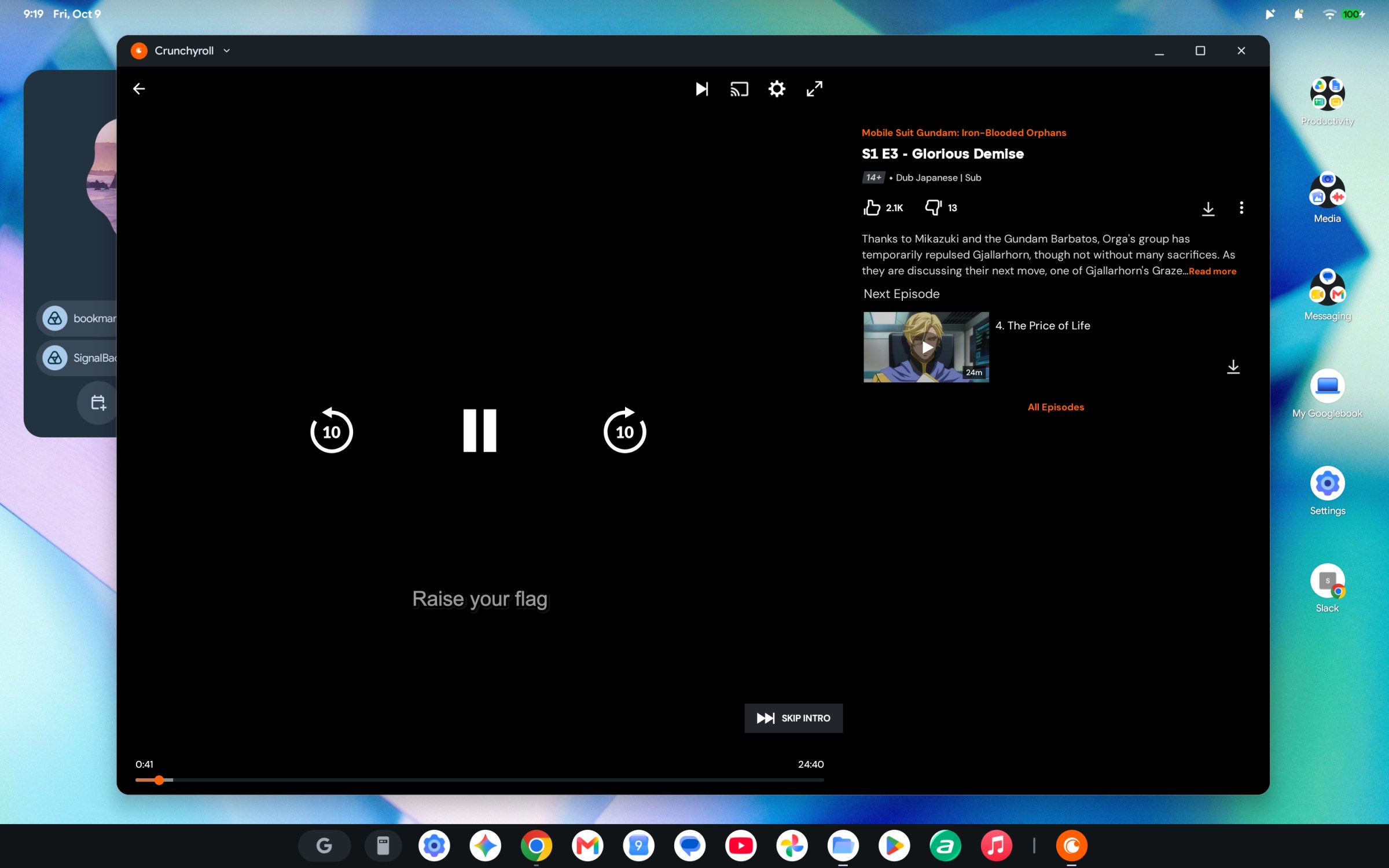Go back using the player's back arrow
The height and width of the screenshot is (868, 1389).
coord(139,89)
